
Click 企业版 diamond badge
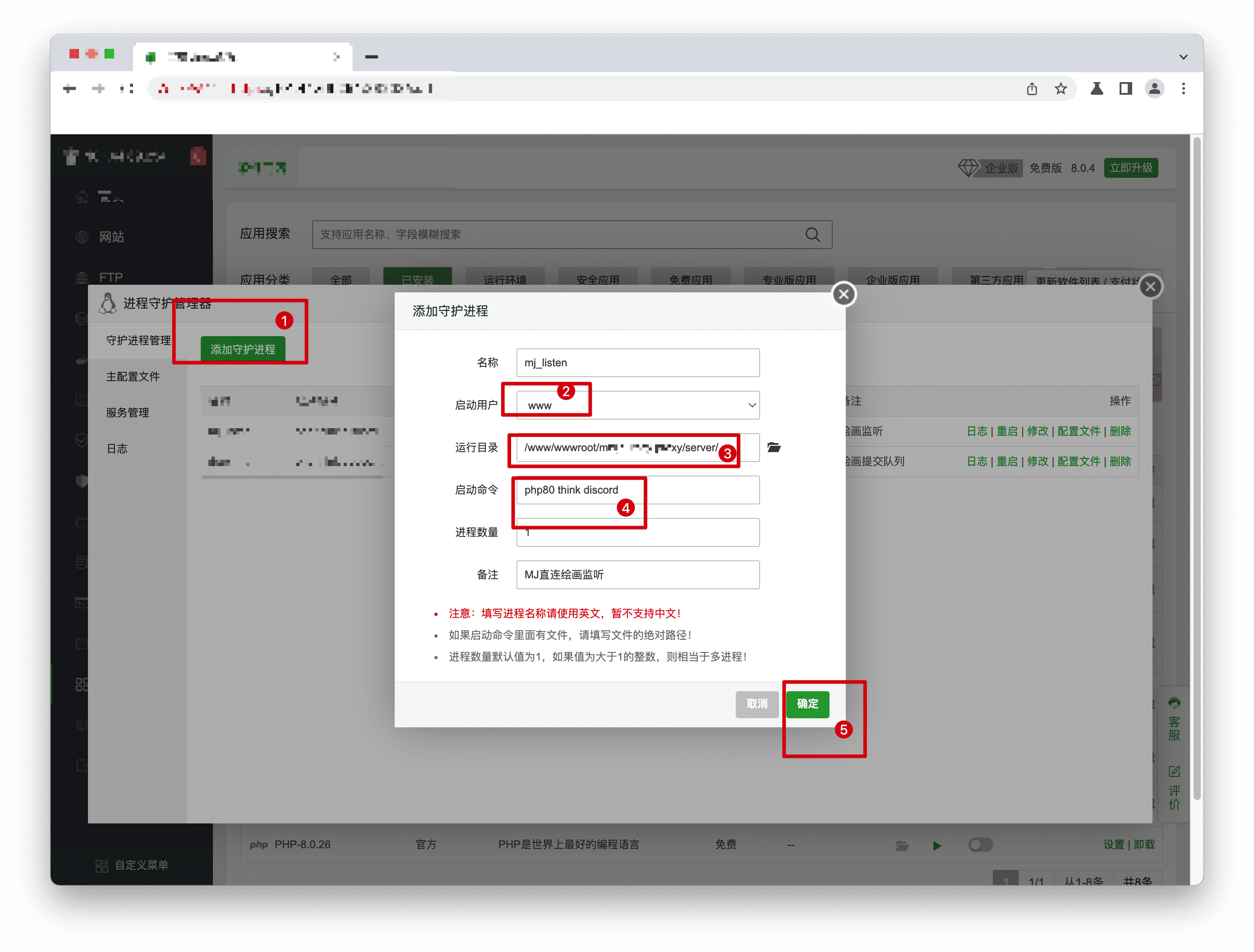pyautogui.click(x=990, y=168)
